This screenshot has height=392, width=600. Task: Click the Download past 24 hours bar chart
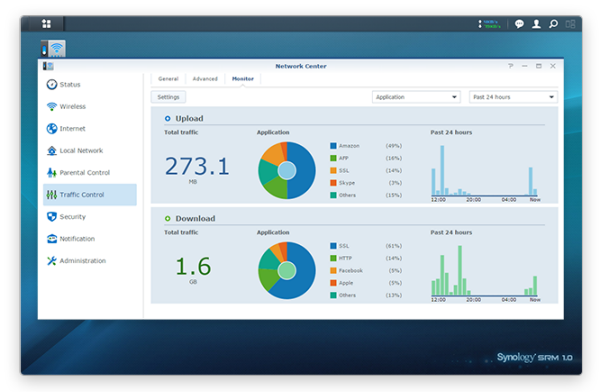click(485, 273)
